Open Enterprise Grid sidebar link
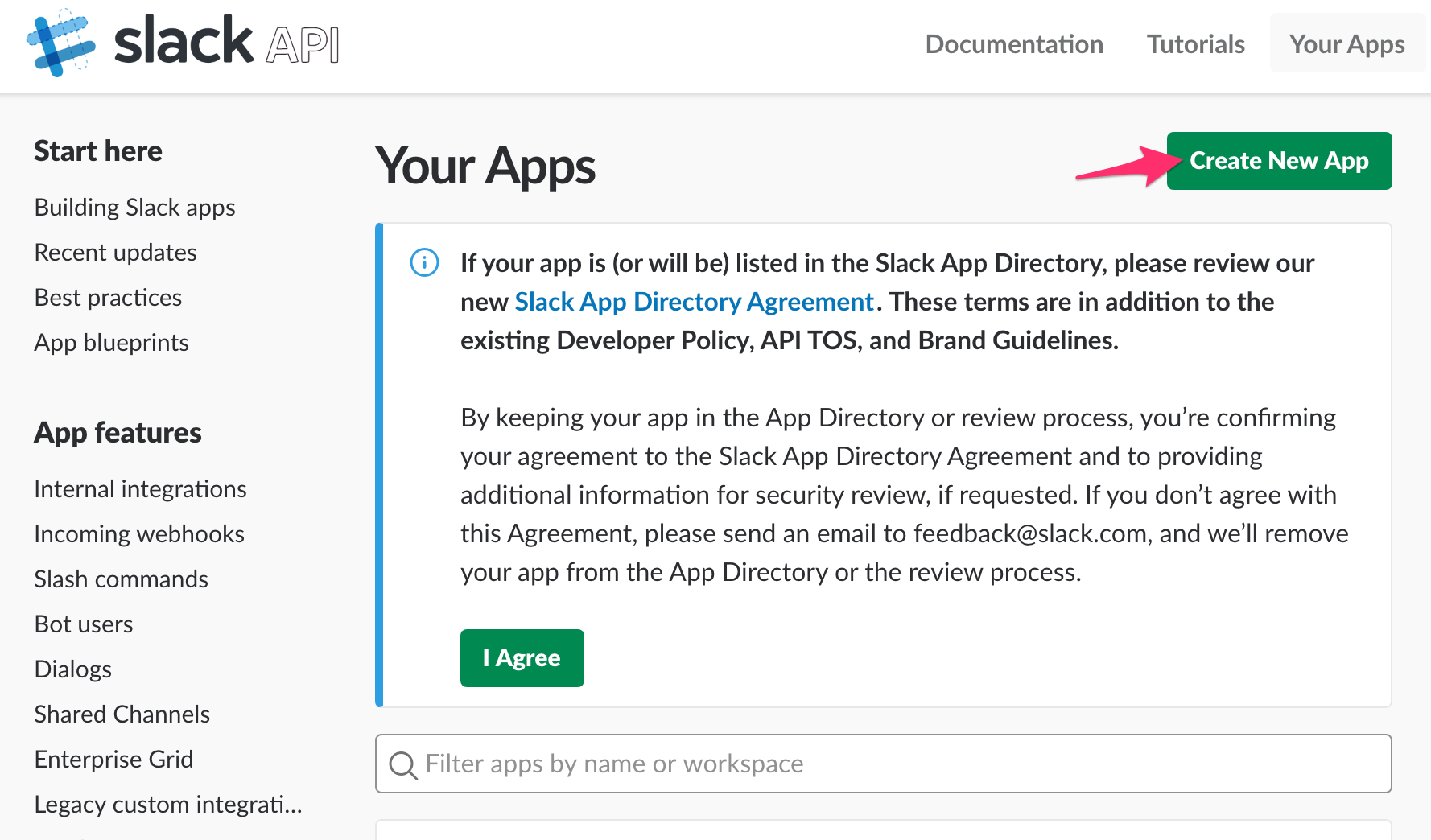The width and height of the screenshot is (1431, 840). (113, 760)
